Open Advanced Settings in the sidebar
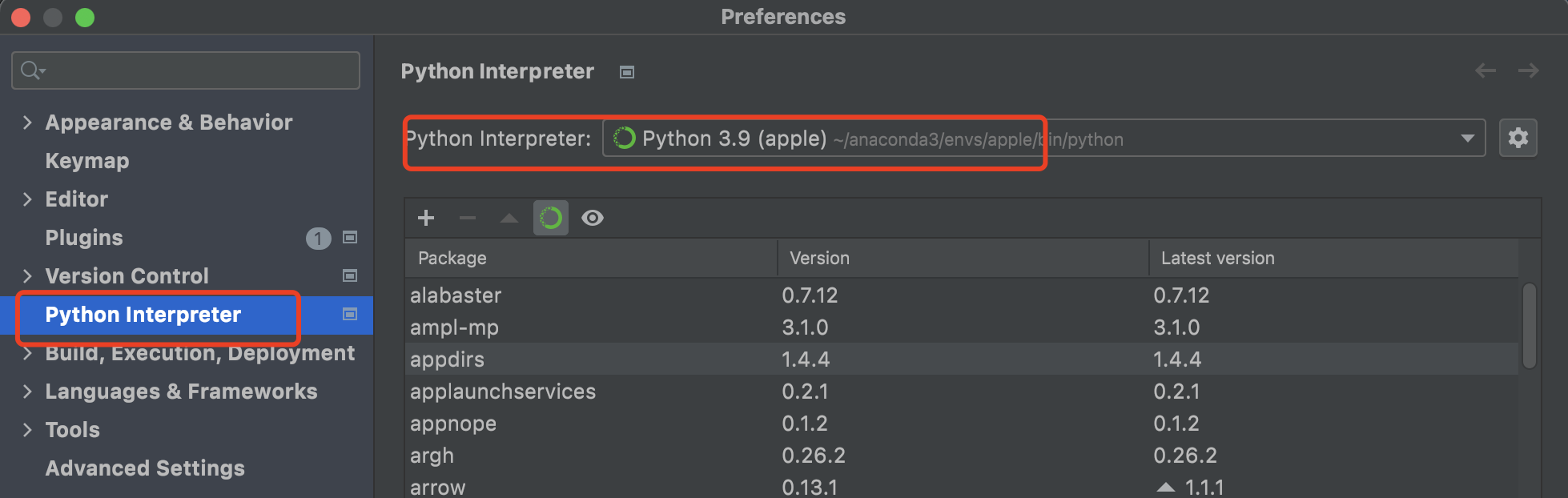1568x498 pixels. (x=145, y=468)
